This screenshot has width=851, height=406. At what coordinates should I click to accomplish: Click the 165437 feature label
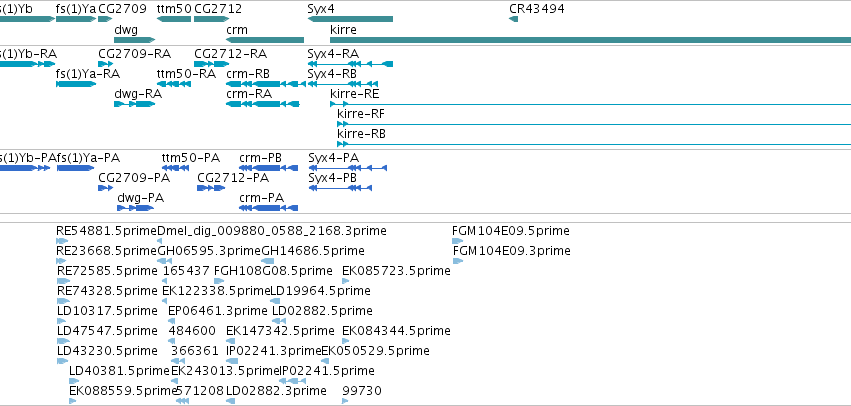click(186, 270)
